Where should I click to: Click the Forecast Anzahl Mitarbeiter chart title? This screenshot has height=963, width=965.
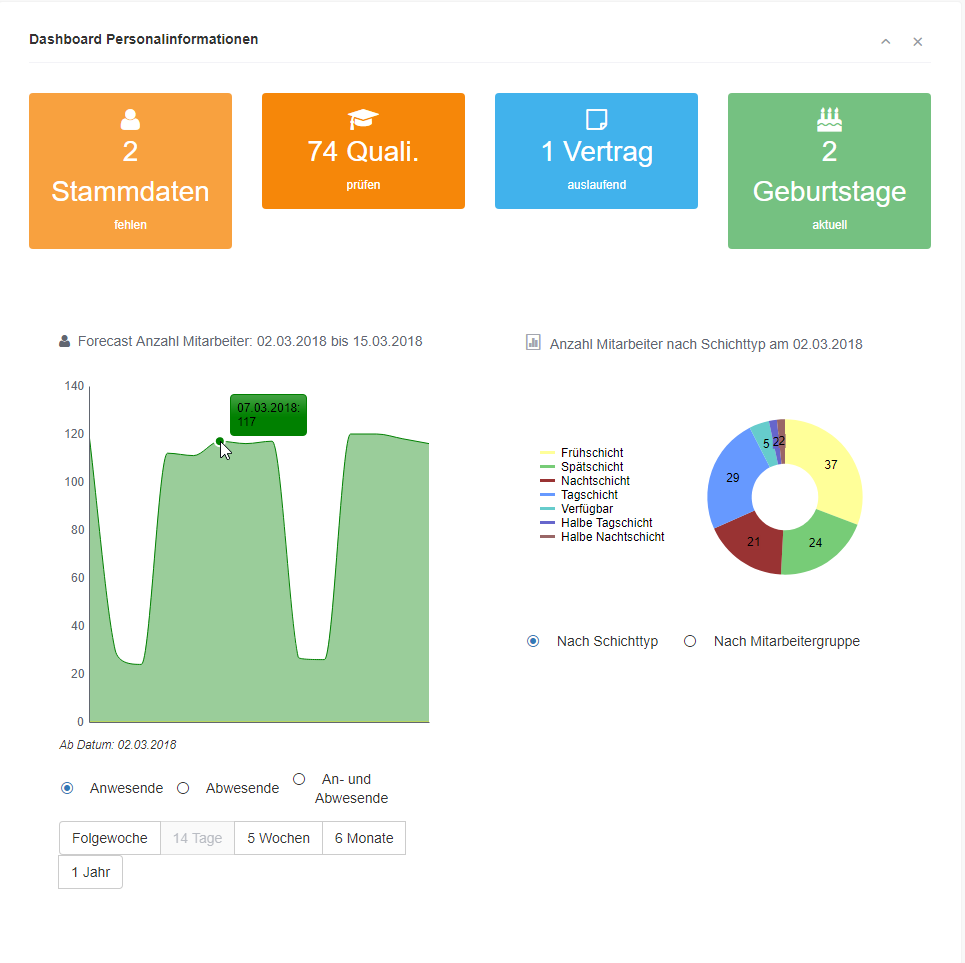tap(250, 342)
